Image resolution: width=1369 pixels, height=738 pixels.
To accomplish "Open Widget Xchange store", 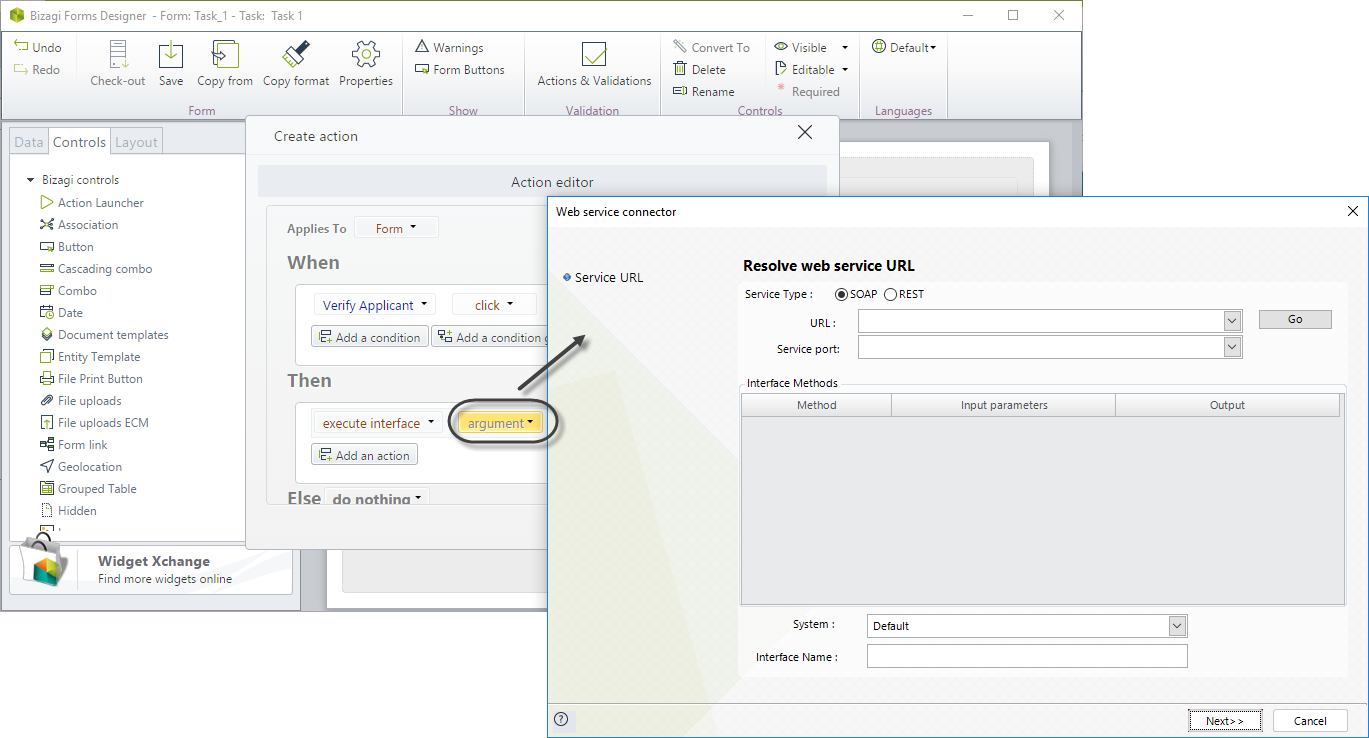I will [x=150, y=570].
